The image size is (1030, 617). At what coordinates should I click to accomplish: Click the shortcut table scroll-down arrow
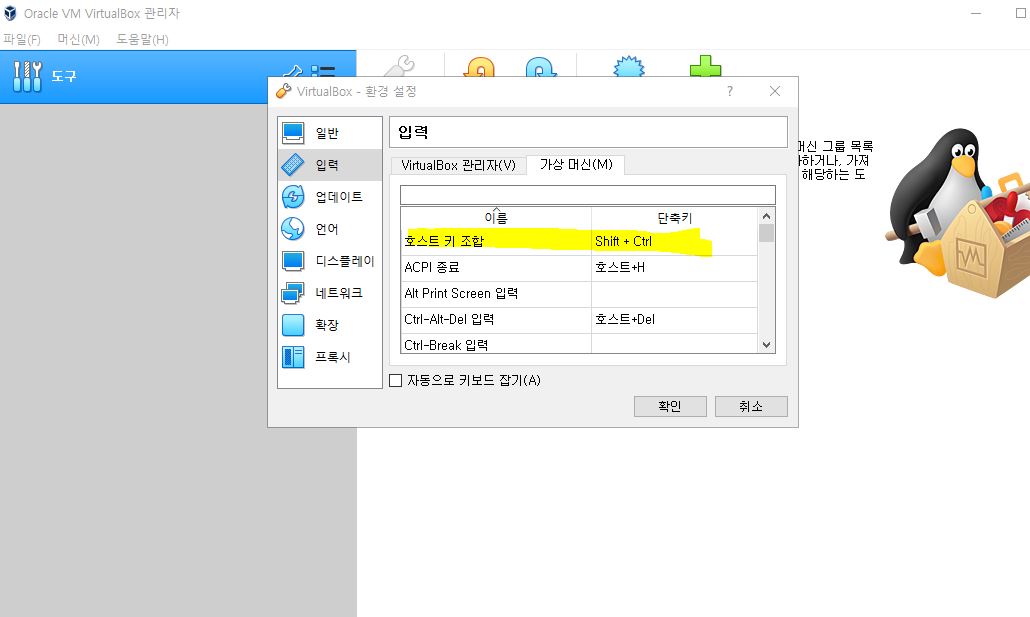click(x=766, y=345)
